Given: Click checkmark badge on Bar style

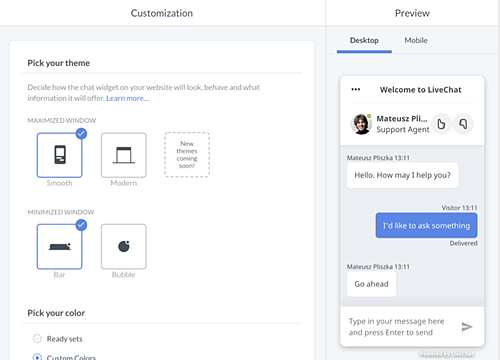Looking at the screenshot, I should [81, 225].
